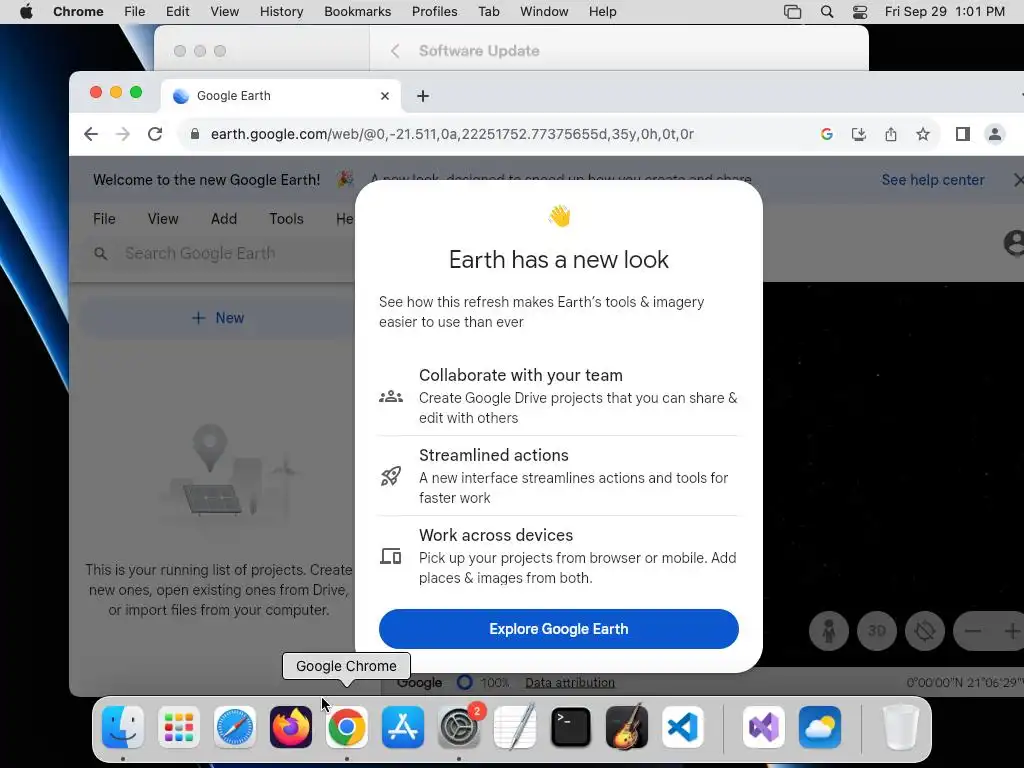
Task: Click the "Software Update" window title
Action: point(479,51)
